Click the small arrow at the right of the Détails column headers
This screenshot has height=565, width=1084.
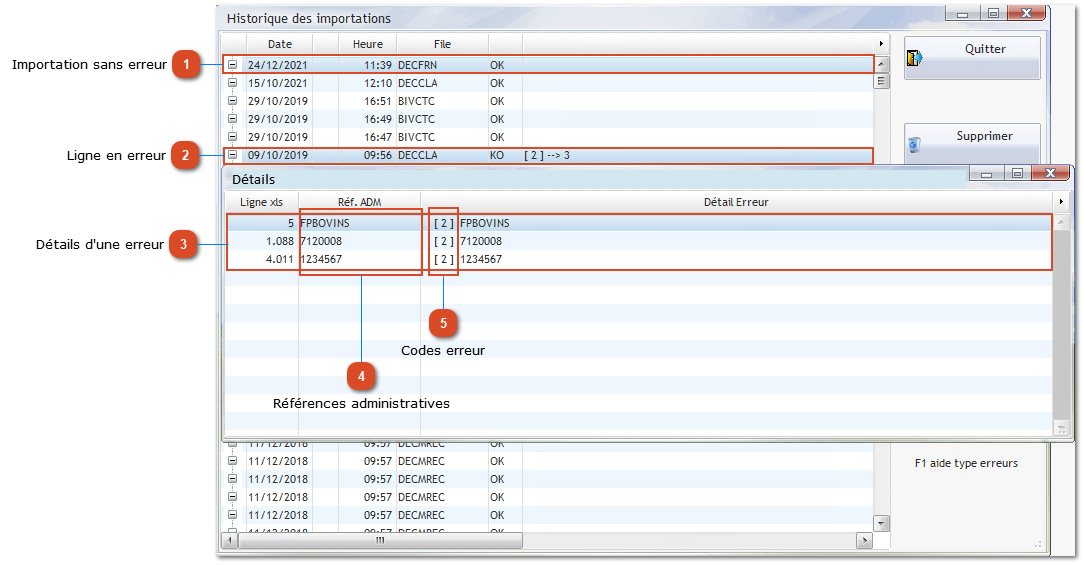coord(1062,202)
